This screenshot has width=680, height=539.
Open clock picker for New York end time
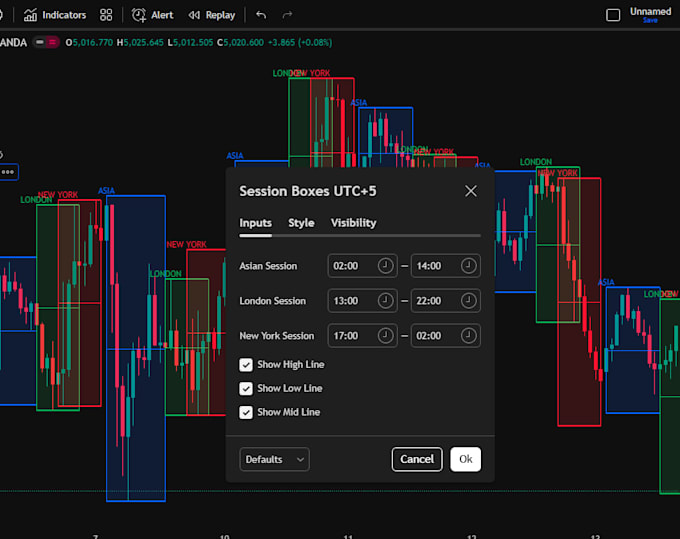pos(468,335)
